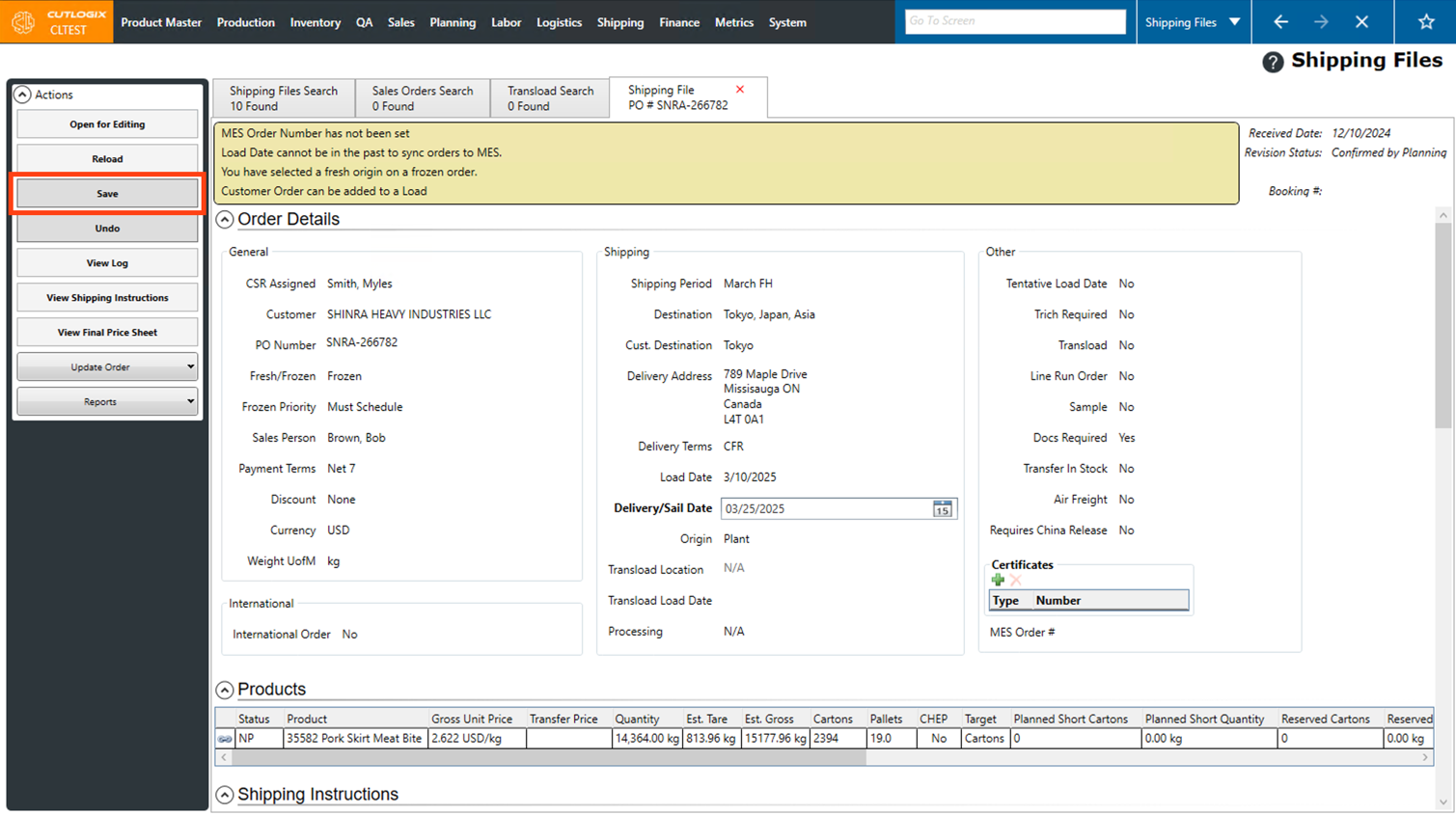
Task: Open the Inventory menu
Action: (315, 22)
